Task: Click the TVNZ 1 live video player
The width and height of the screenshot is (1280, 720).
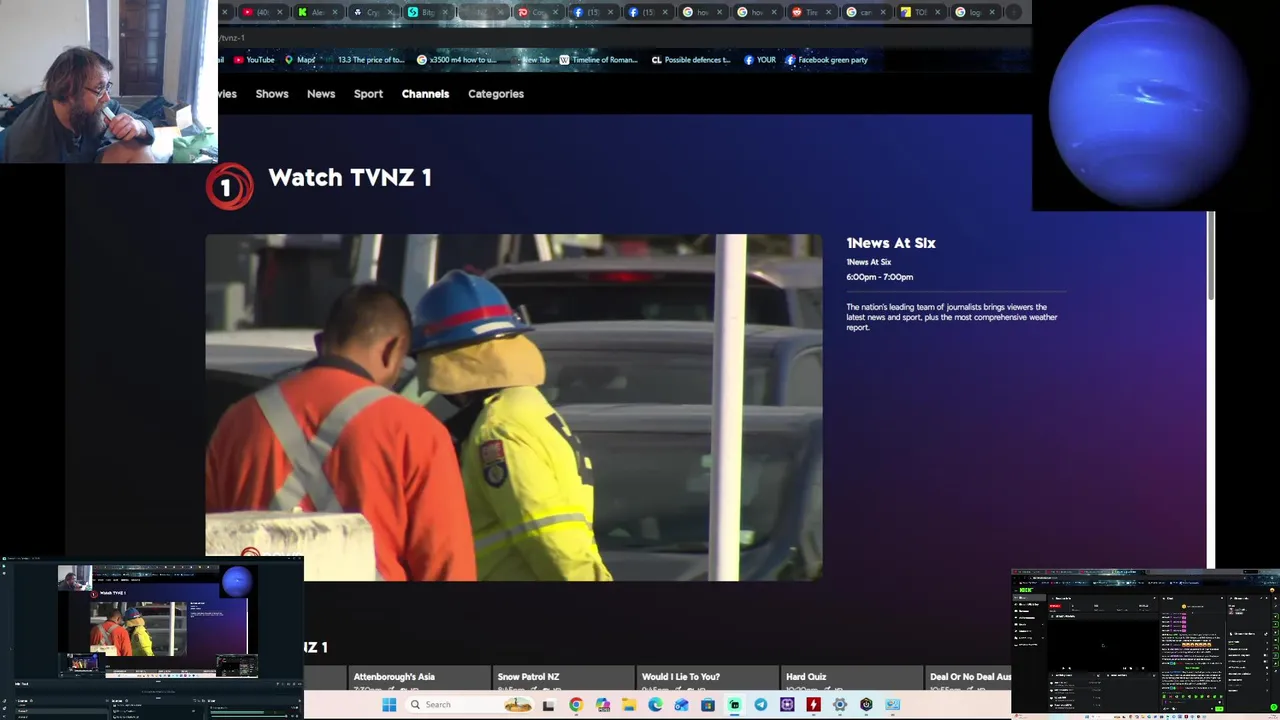Action: (x=514, y=407)
